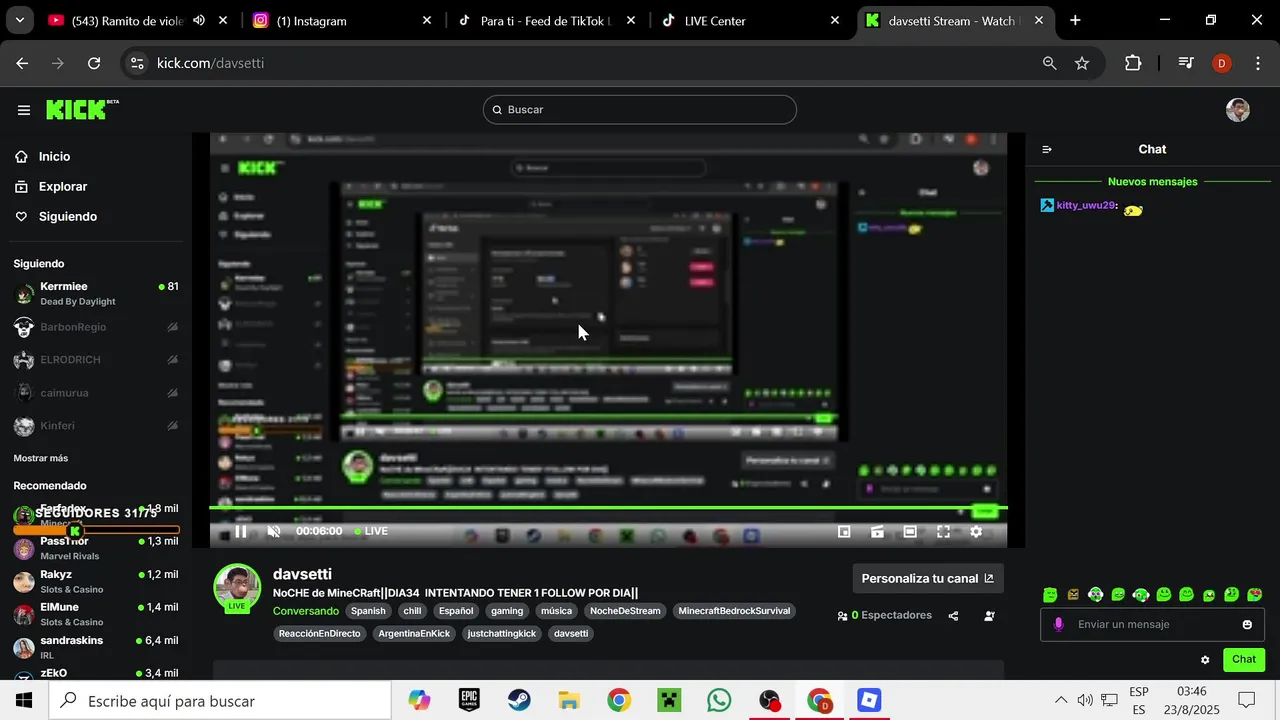Open the user moderation icon beside share

[x=989, y=616]
